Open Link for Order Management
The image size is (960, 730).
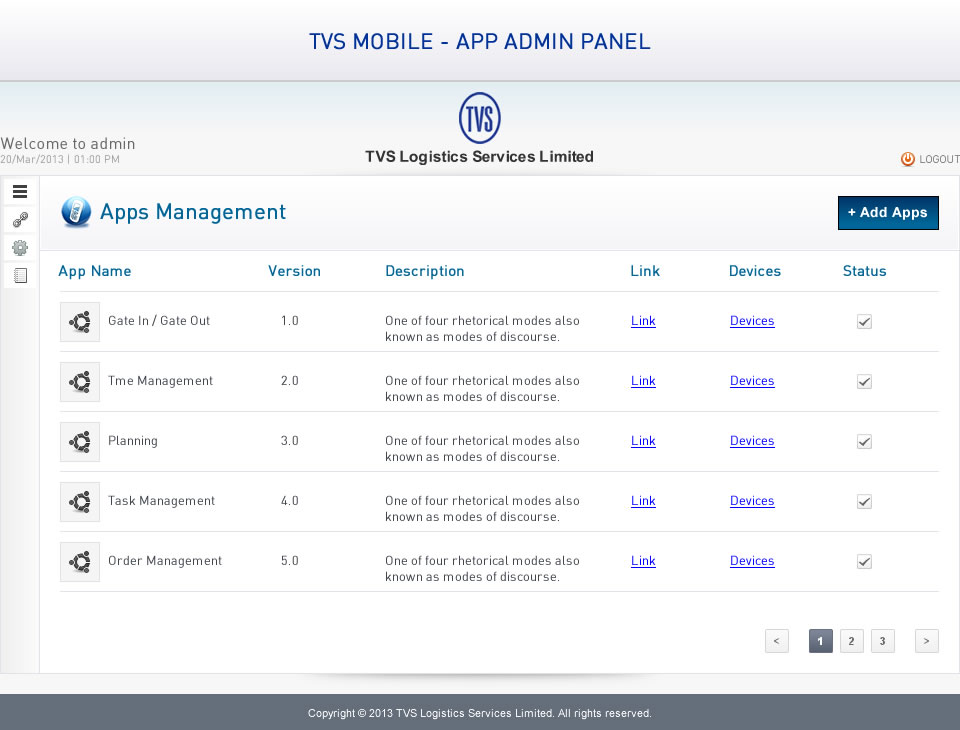643,561
